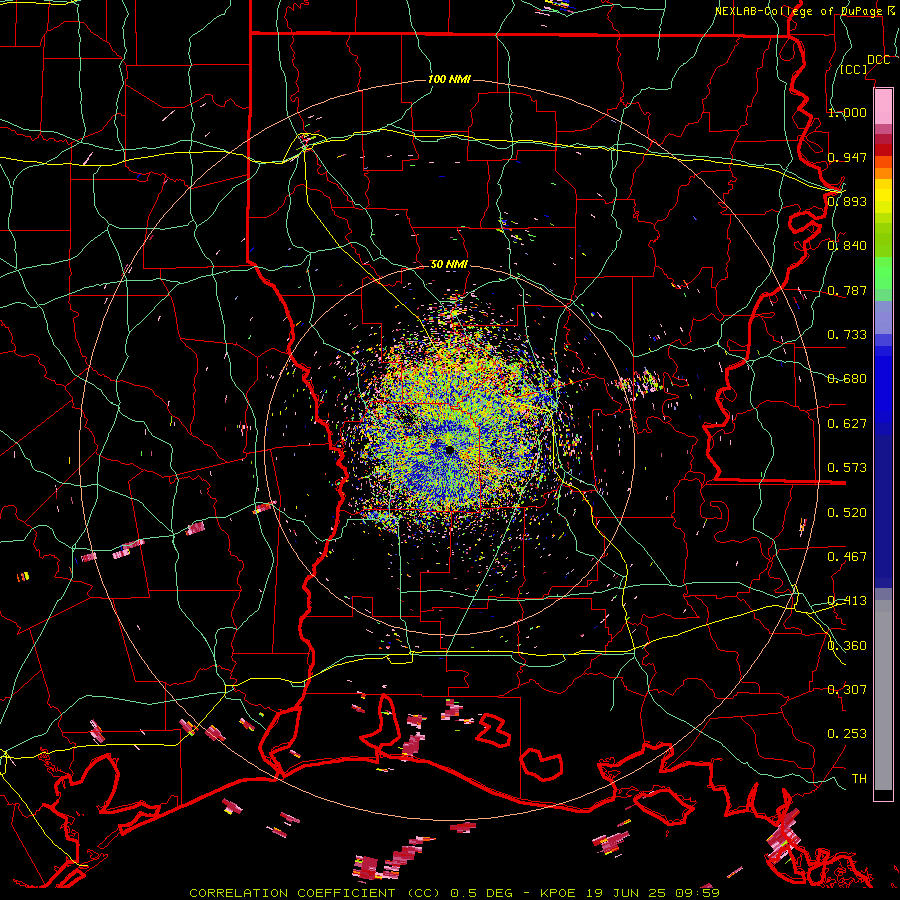Select the 0.733 legend value
Image resolution: width=900 pixels, height=900 pixels.
click(847, 335)
